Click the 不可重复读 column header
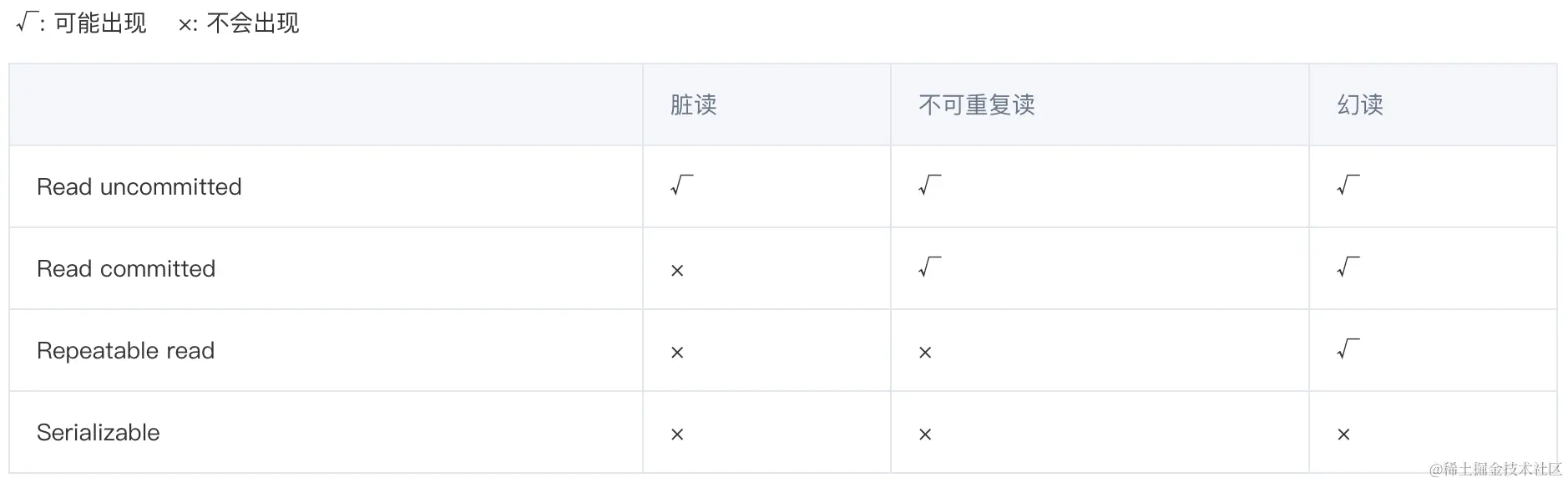 [976, 104]
